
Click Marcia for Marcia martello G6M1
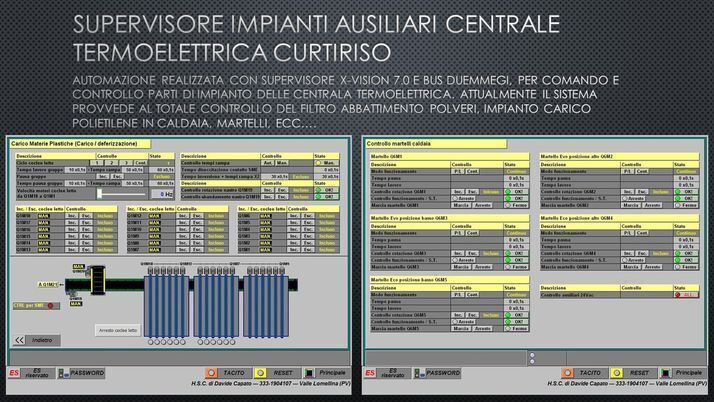coord(461,205)
